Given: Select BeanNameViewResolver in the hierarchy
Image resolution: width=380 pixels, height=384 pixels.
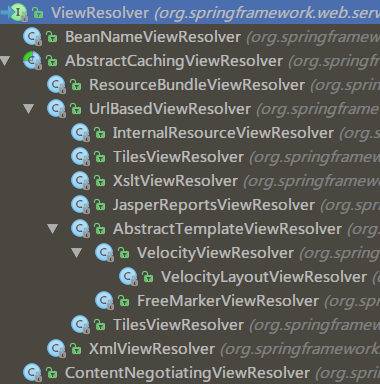Looking at the screenshot, I should click(153, 37).
